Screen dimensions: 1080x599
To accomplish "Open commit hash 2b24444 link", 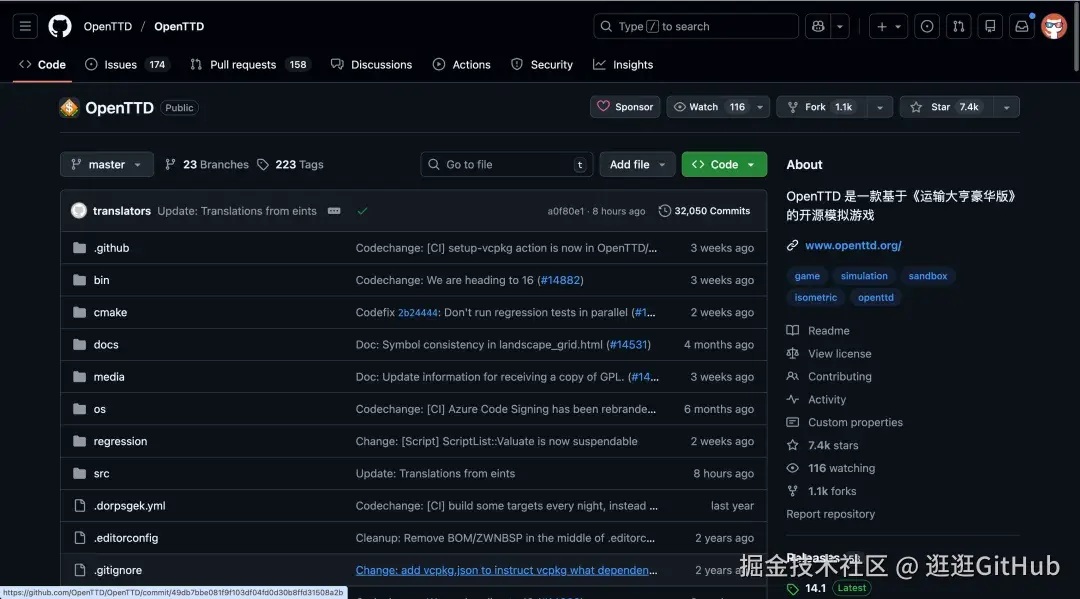I will pyautogui.click(x=417, y=313).
